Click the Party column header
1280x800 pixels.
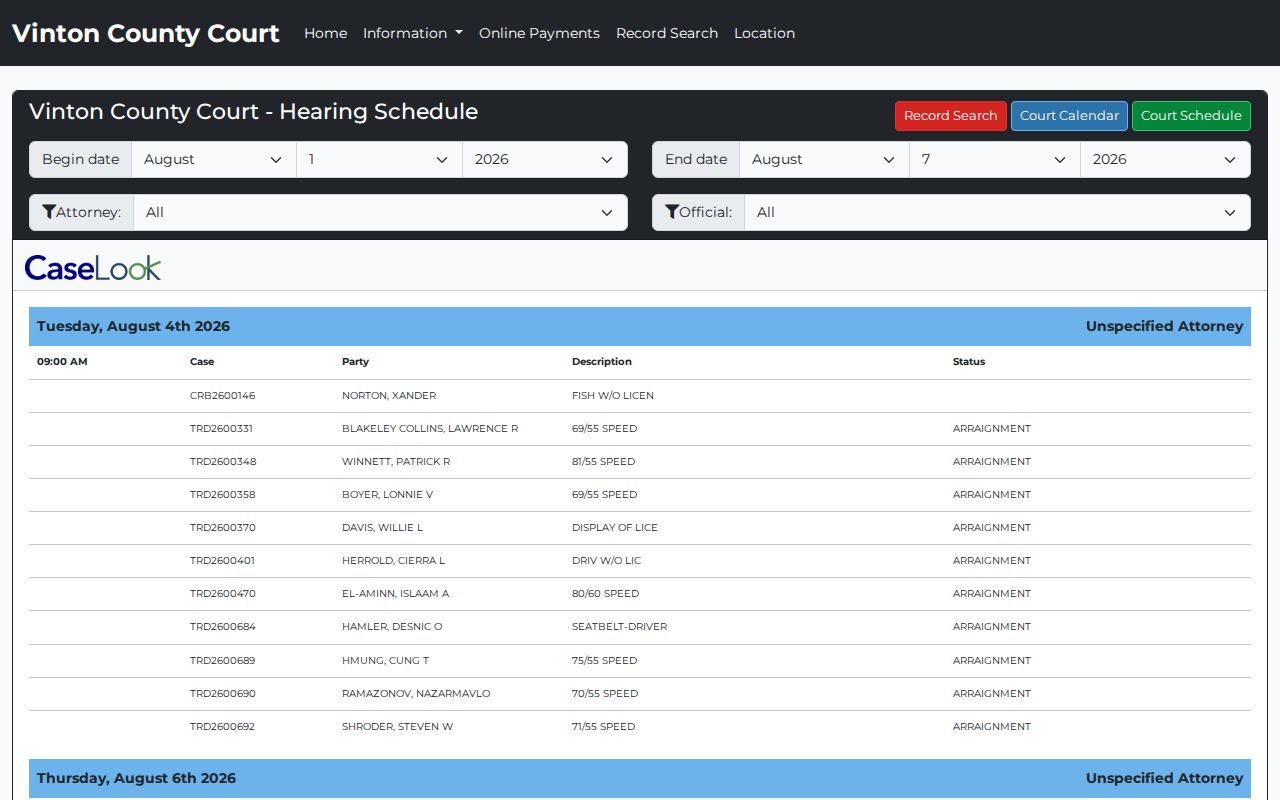[355, 361]
